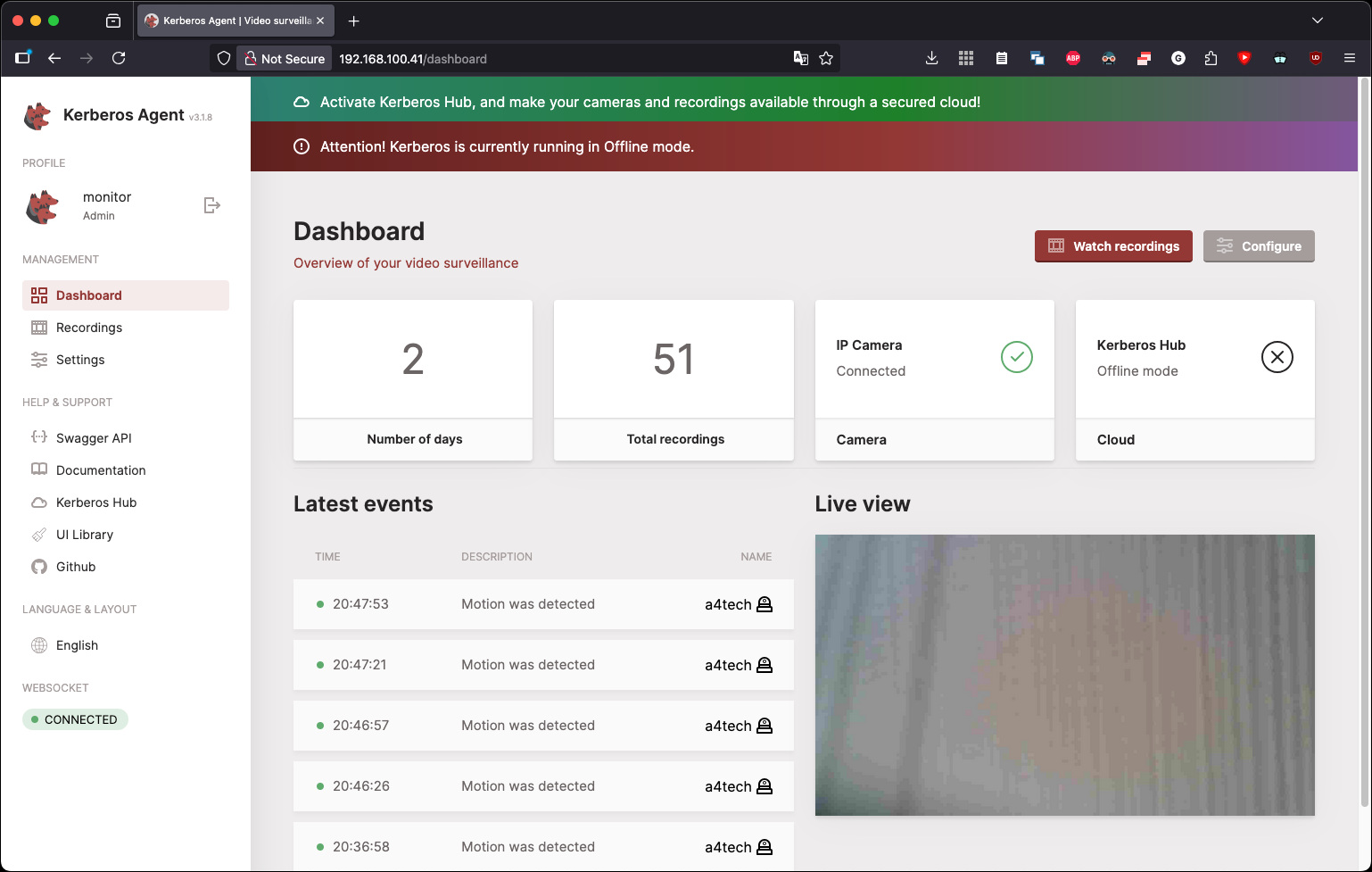Click the page vertical scrollbar
The image size is (1372, 872).
(x=1364, y=443)
